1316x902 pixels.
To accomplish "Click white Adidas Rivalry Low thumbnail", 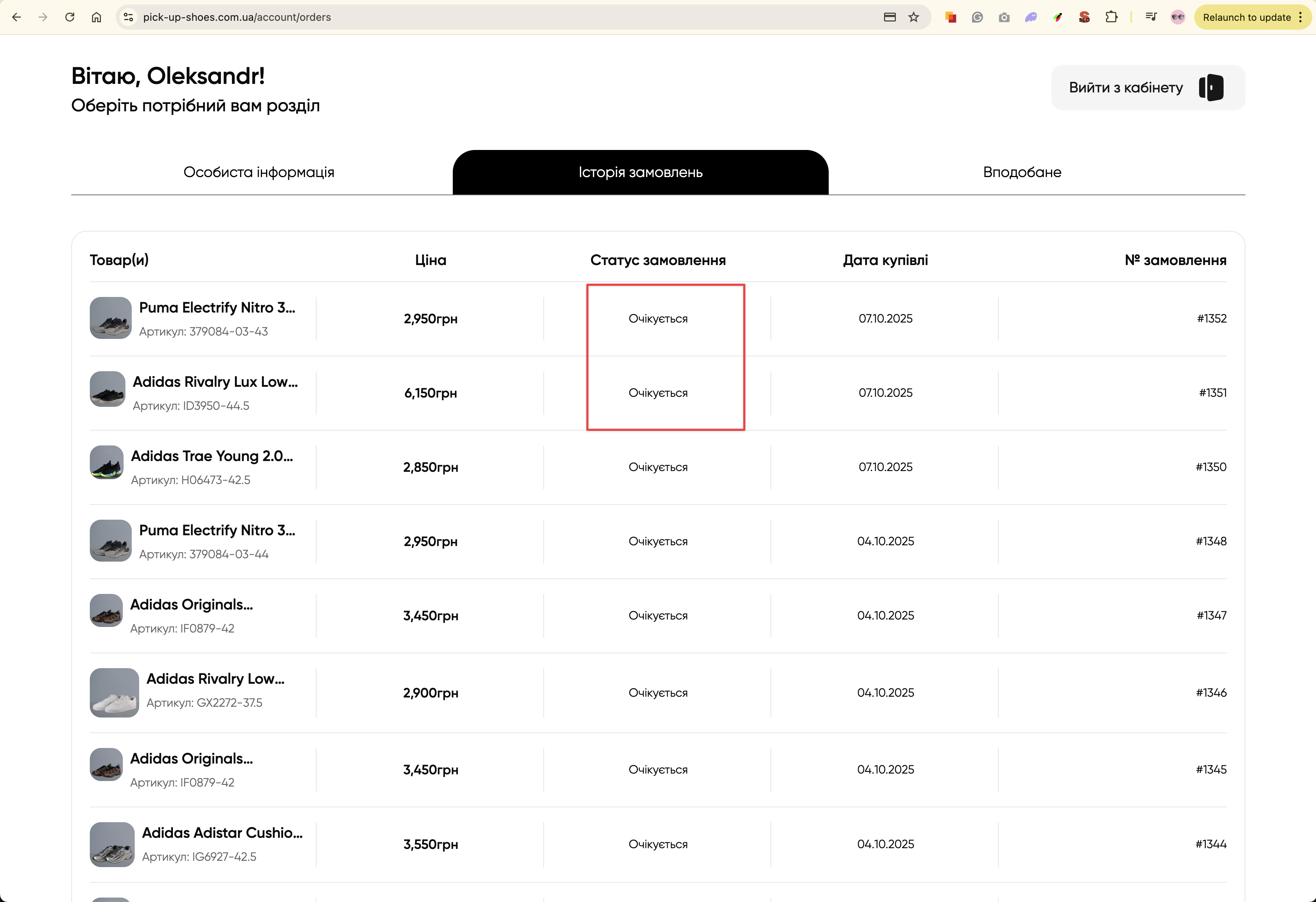I will point(114,692).
